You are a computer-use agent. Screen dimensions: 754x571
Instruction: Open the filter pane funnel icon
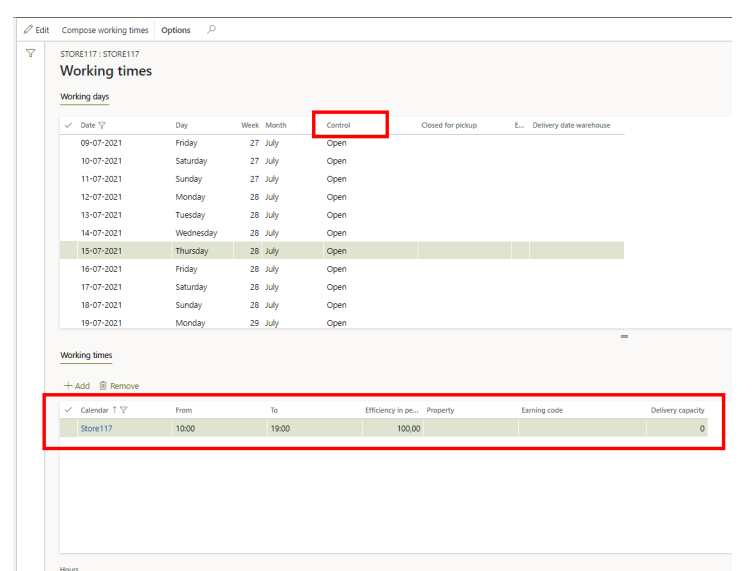[30, 53]
